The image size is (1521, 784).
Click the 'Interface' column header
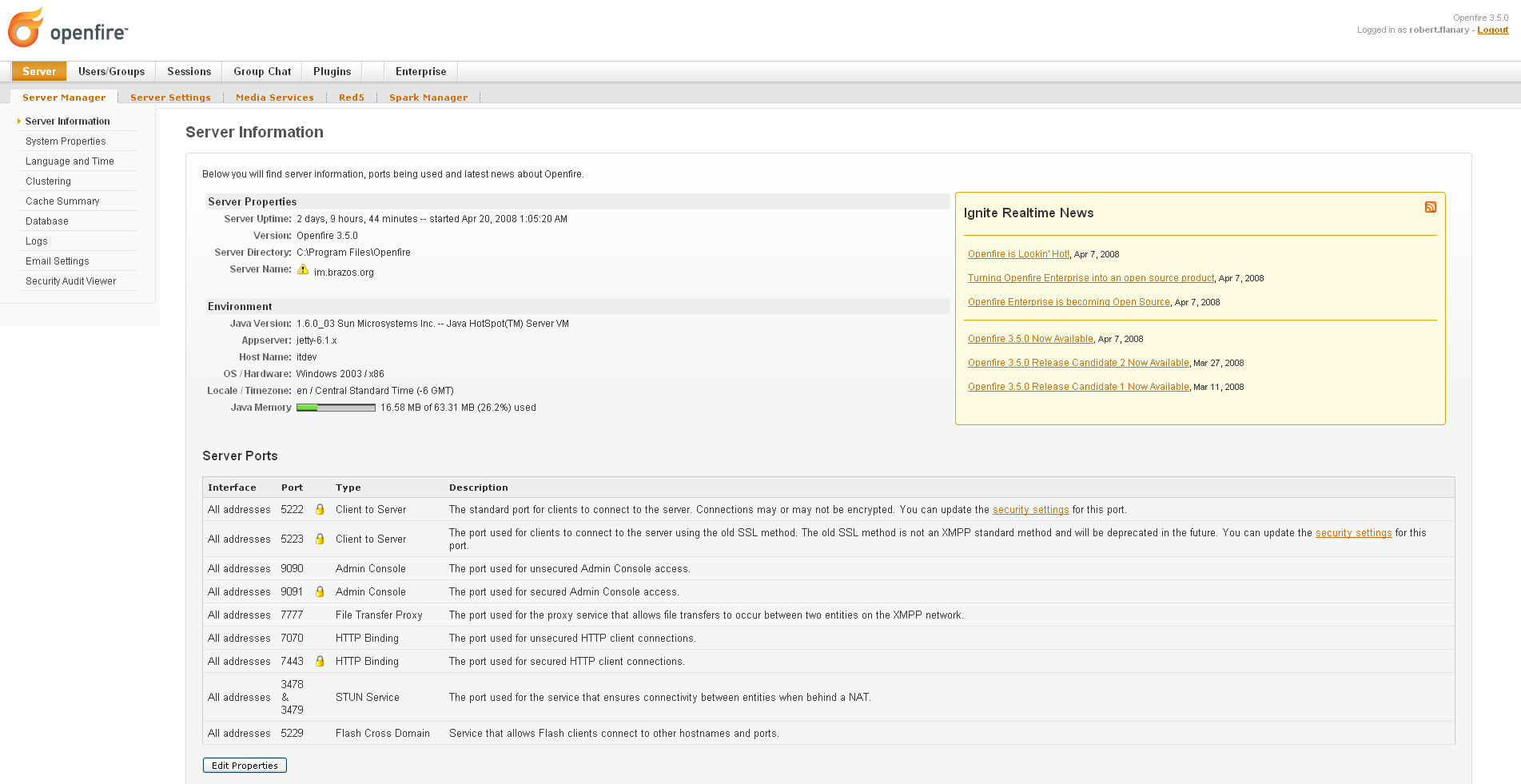tap(232, 488)
